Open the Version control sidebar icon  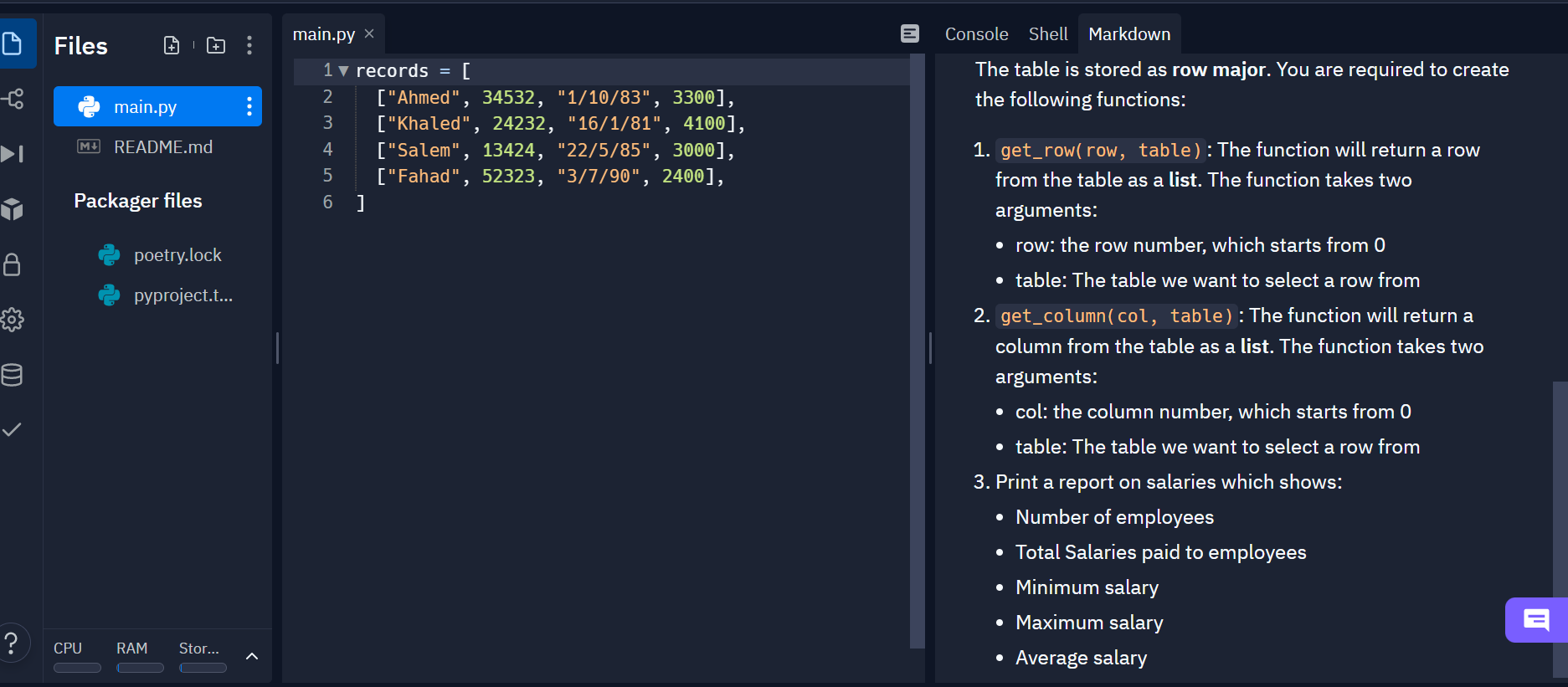(x=12, y=99)
